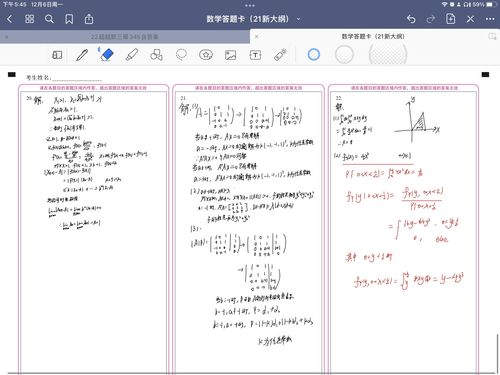
Task: Tap the 考生姓名 name field line
Action: [x=77, y=78]
